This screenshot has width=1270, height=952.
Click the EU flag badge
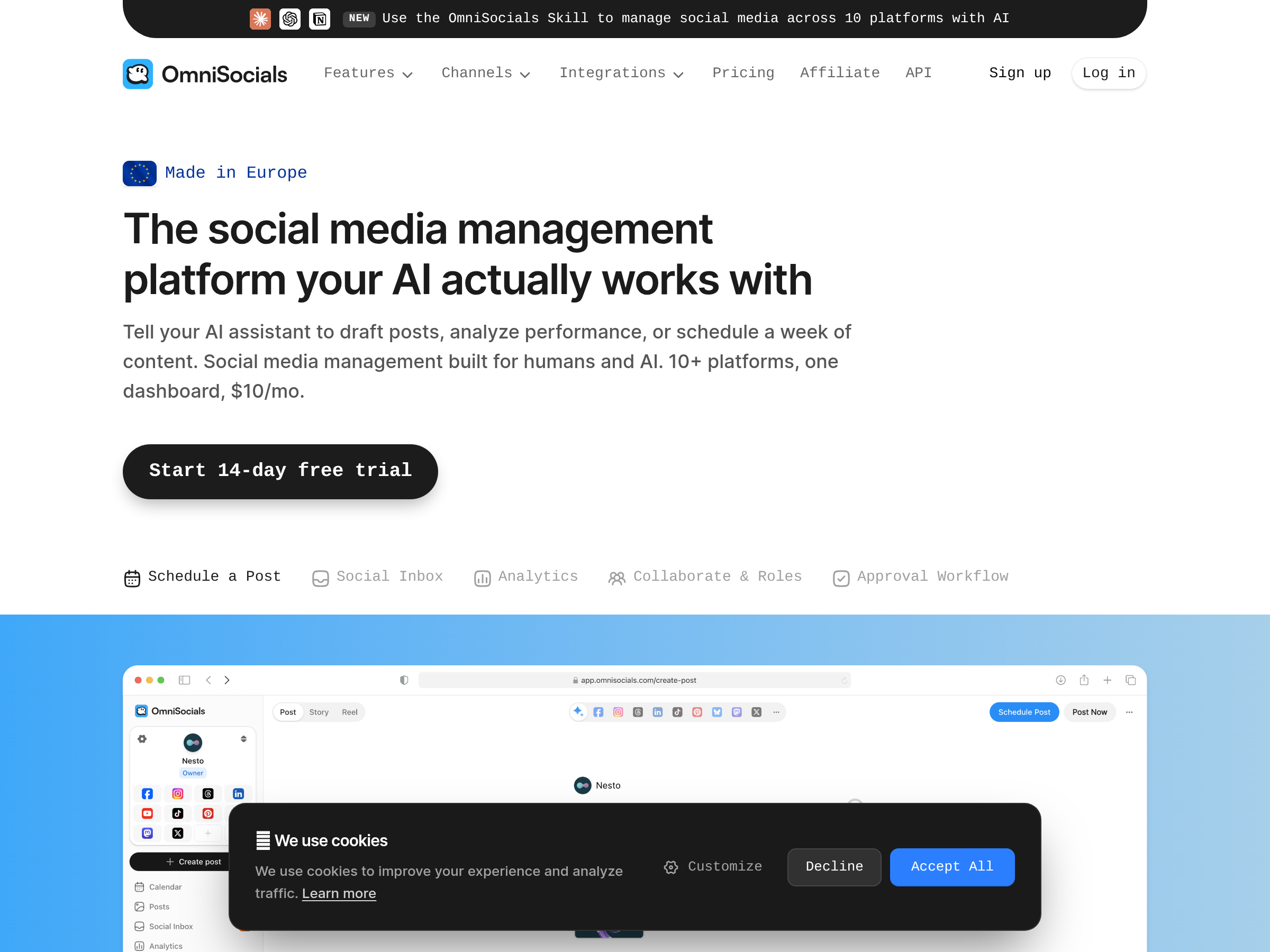[x=140, y=173]
